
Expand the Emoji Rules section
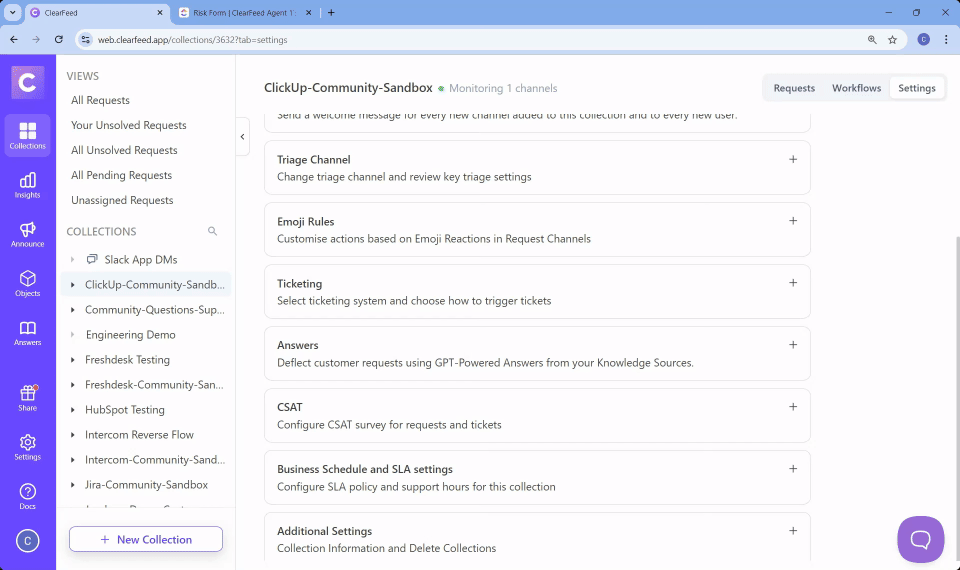[793, 221]
